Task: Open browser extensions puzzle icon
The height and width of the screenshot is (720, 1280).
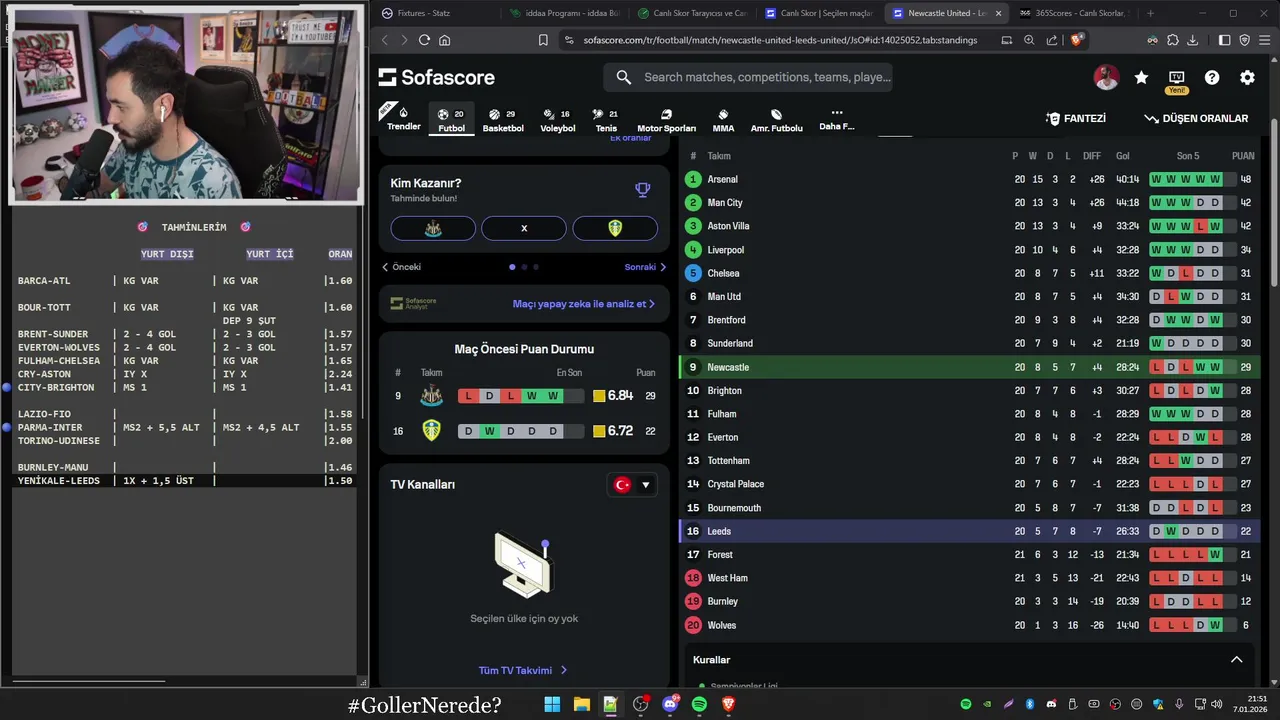Action: pos(1173,40)
